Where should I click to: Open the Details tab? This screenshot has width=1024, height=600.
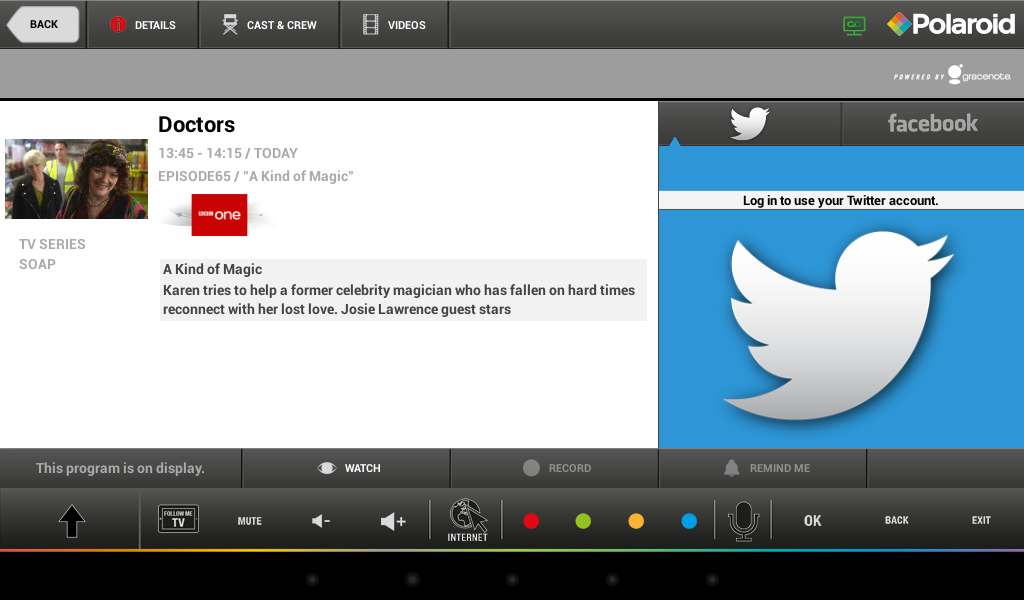click(x=143, y=25)
